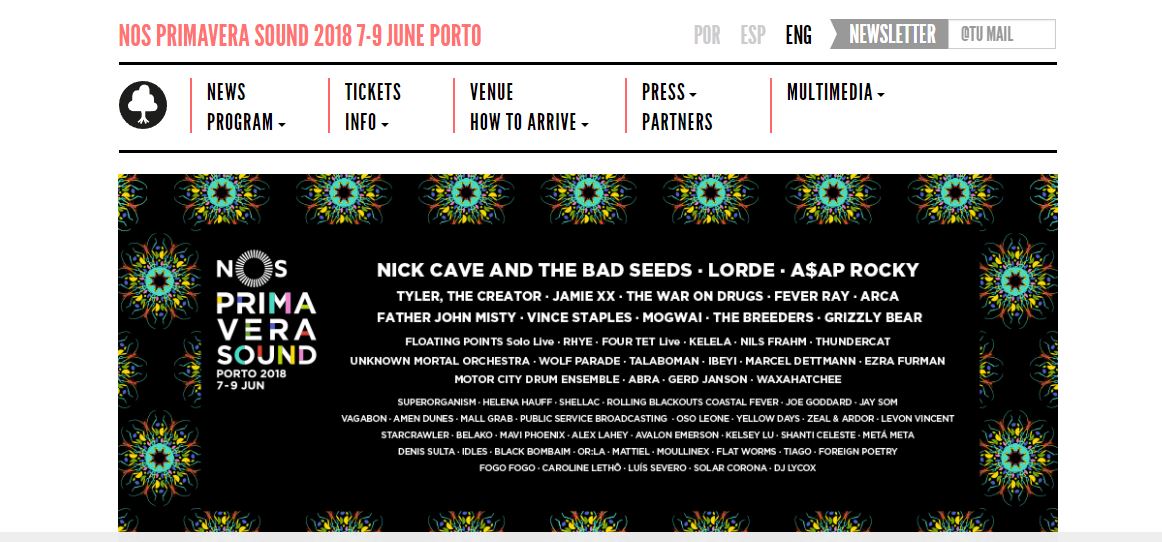The height and width of the screenshot is (542, 1162).
Task: Open the Partners page
Action: pyautogui.click(x=677, y=122)
